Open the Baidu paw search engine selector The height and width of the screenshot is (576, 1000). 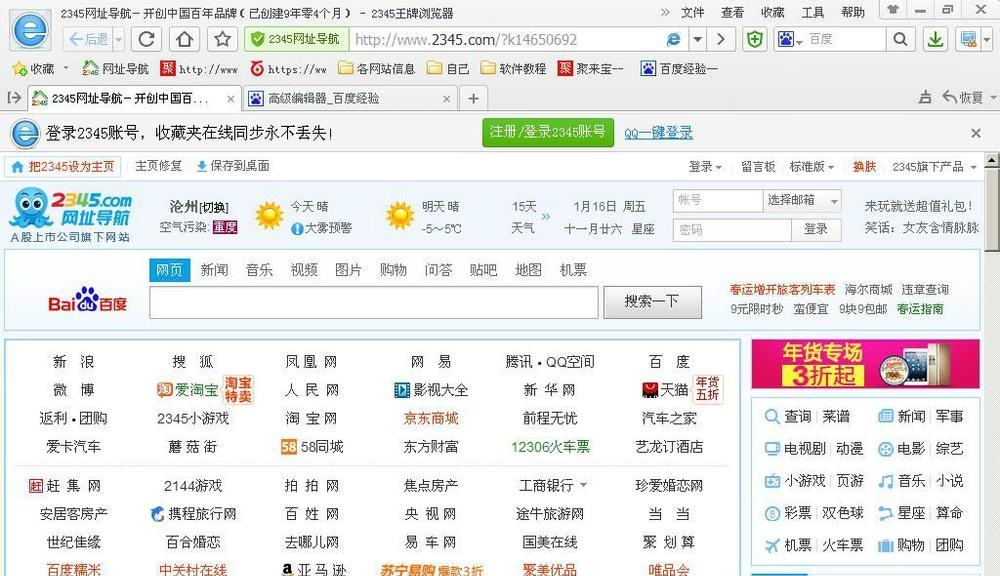point(789,40)
